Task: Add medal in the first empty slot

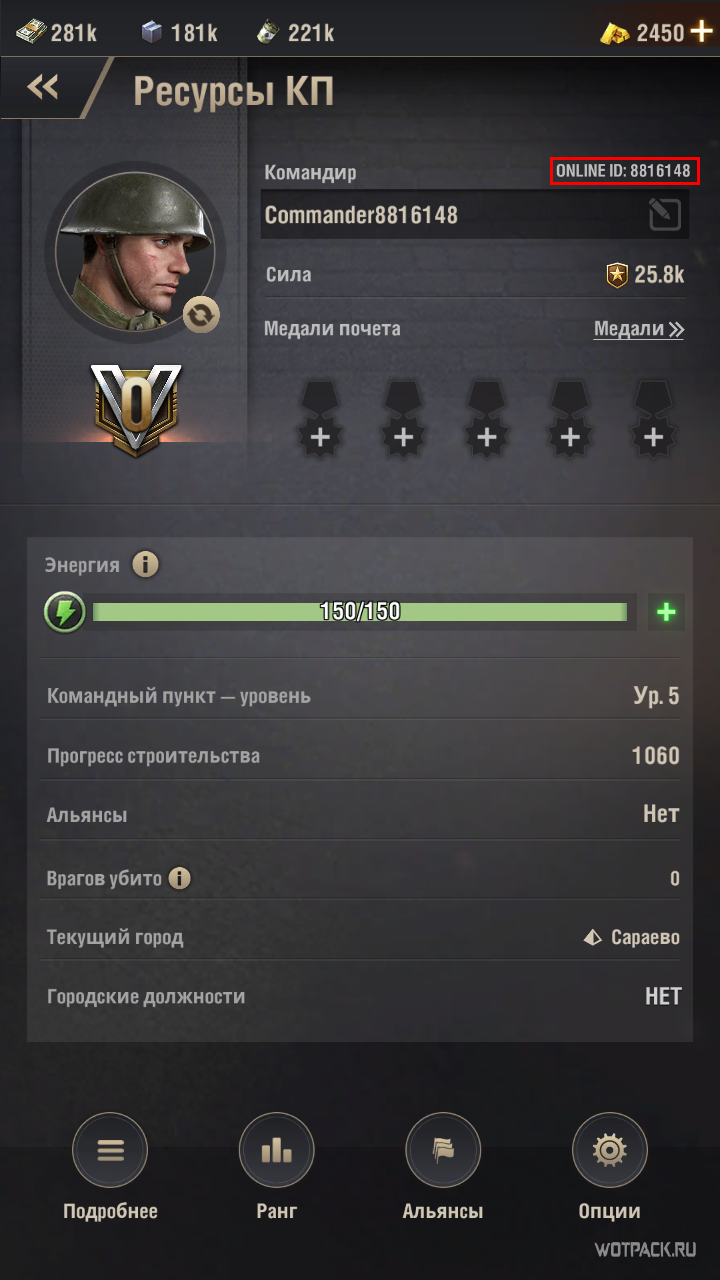Action: 320,419
